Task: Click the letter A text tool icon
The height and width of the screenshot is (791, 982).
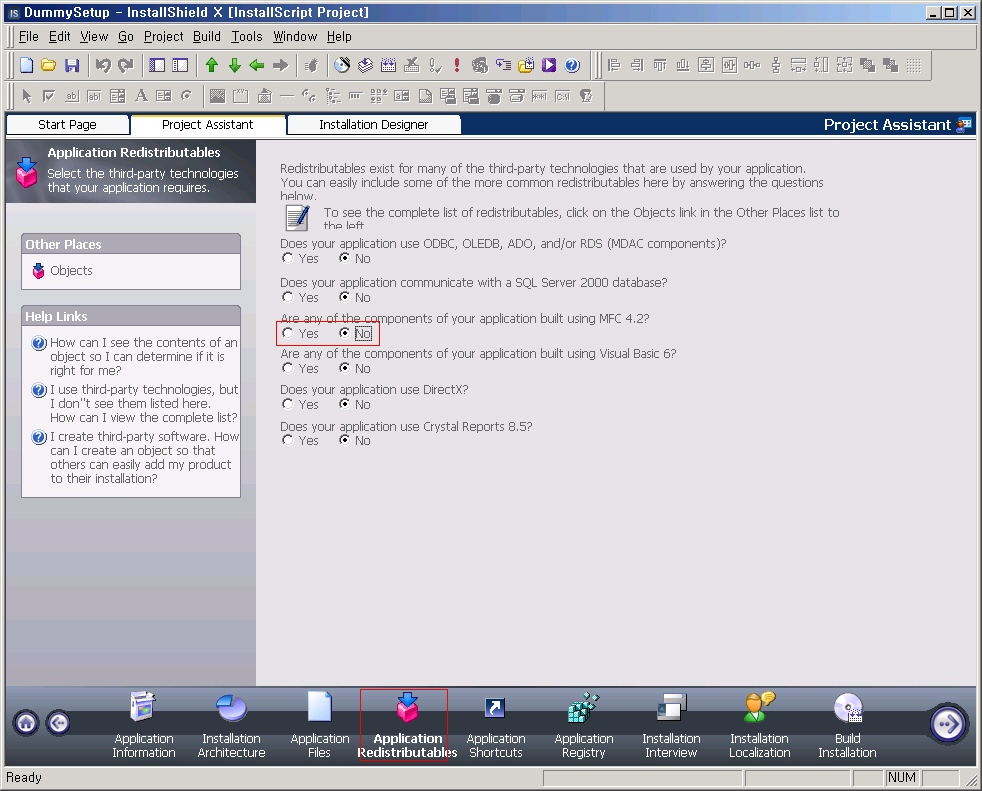Action: point(142,96)
